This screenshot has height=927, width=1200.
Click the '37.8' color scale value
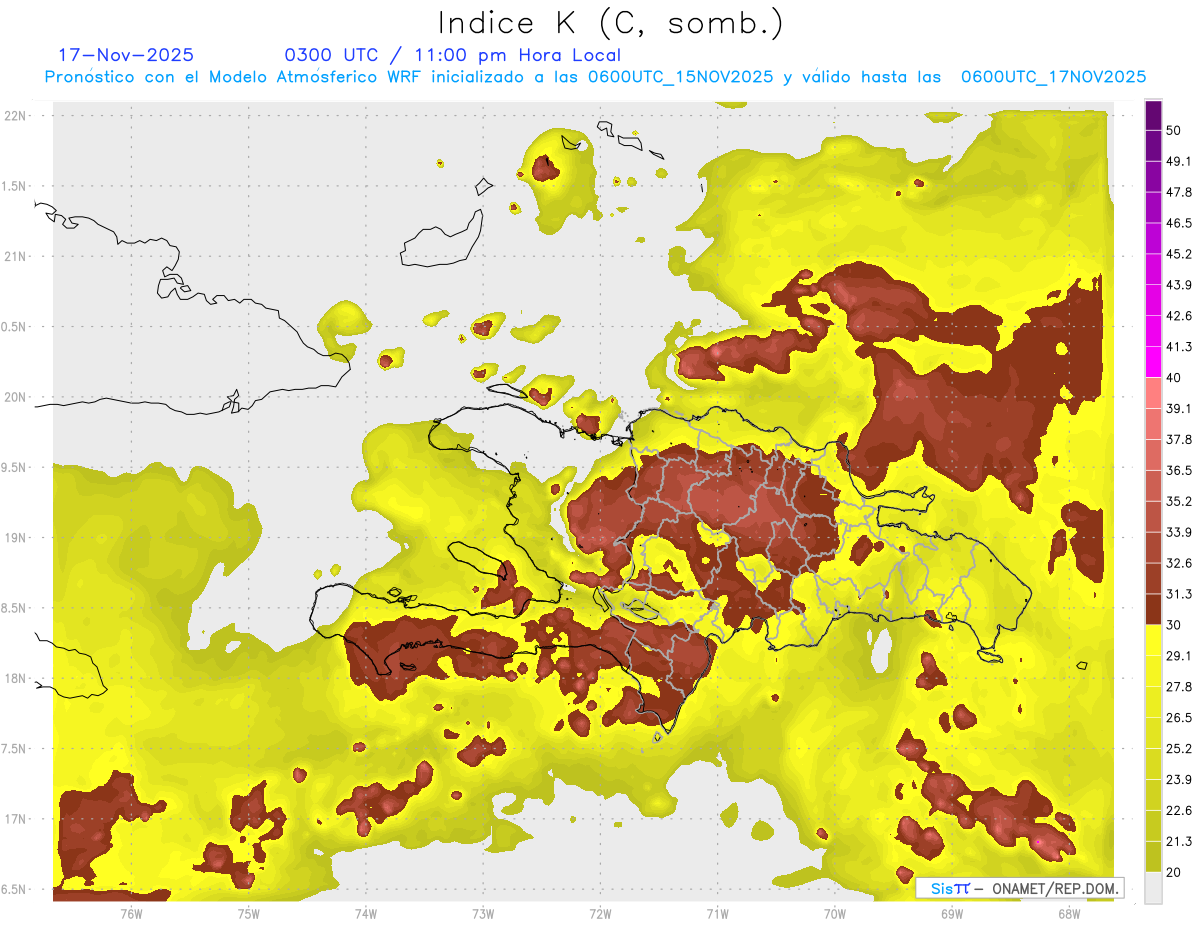coord(1179,440)
